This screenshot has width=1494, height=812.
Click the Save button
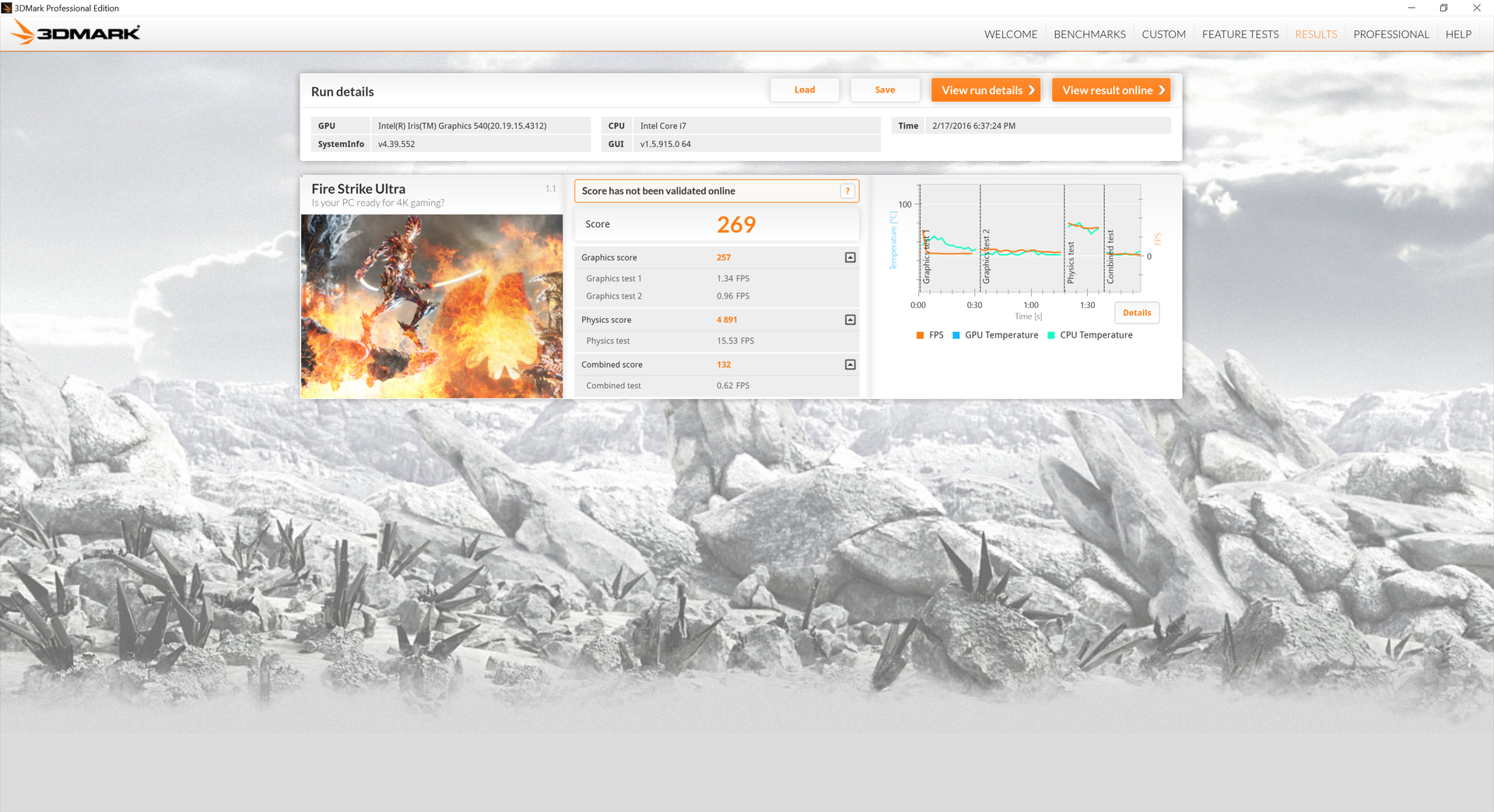885,90
